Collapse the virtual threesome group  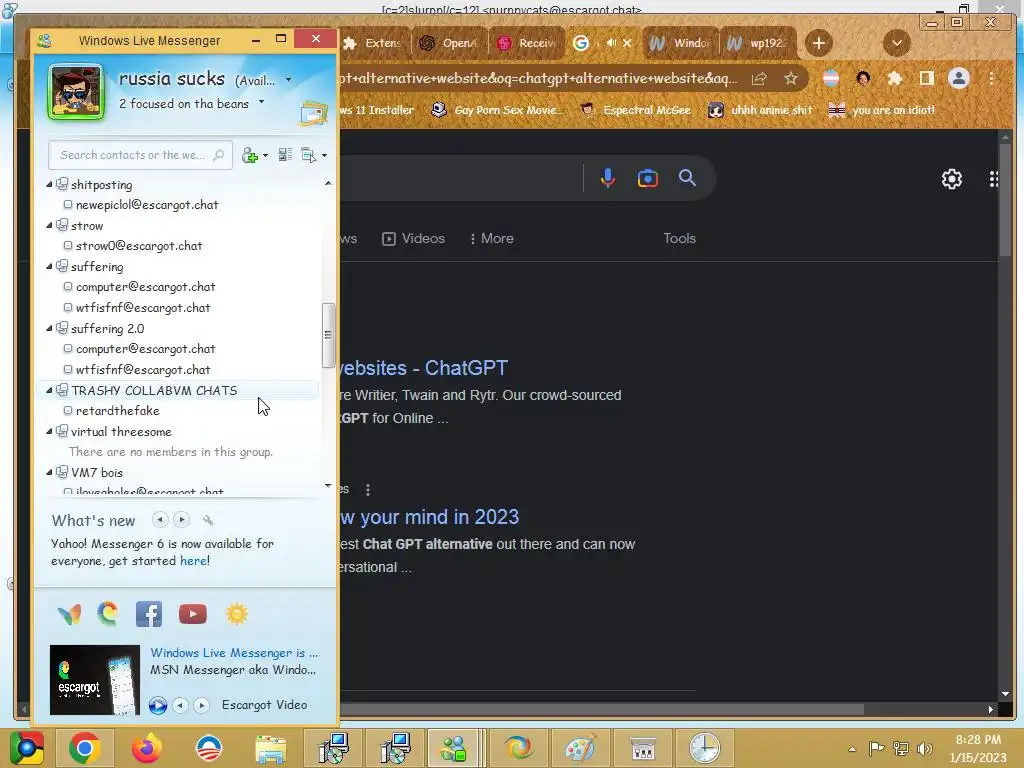49,432
